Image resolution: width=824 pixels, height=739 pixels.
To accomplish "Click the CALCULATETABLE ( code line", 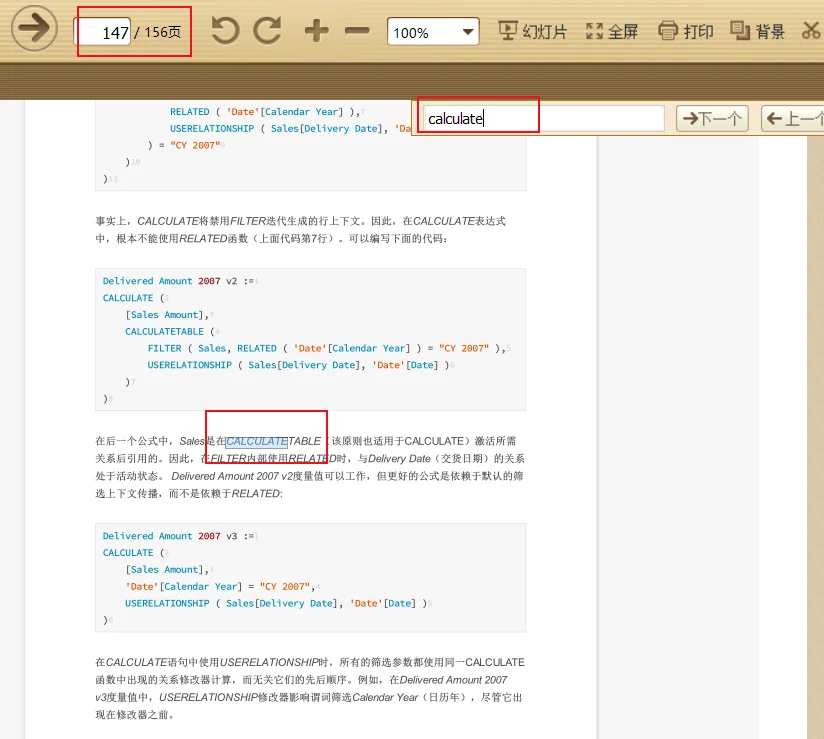I will point(170,332).
